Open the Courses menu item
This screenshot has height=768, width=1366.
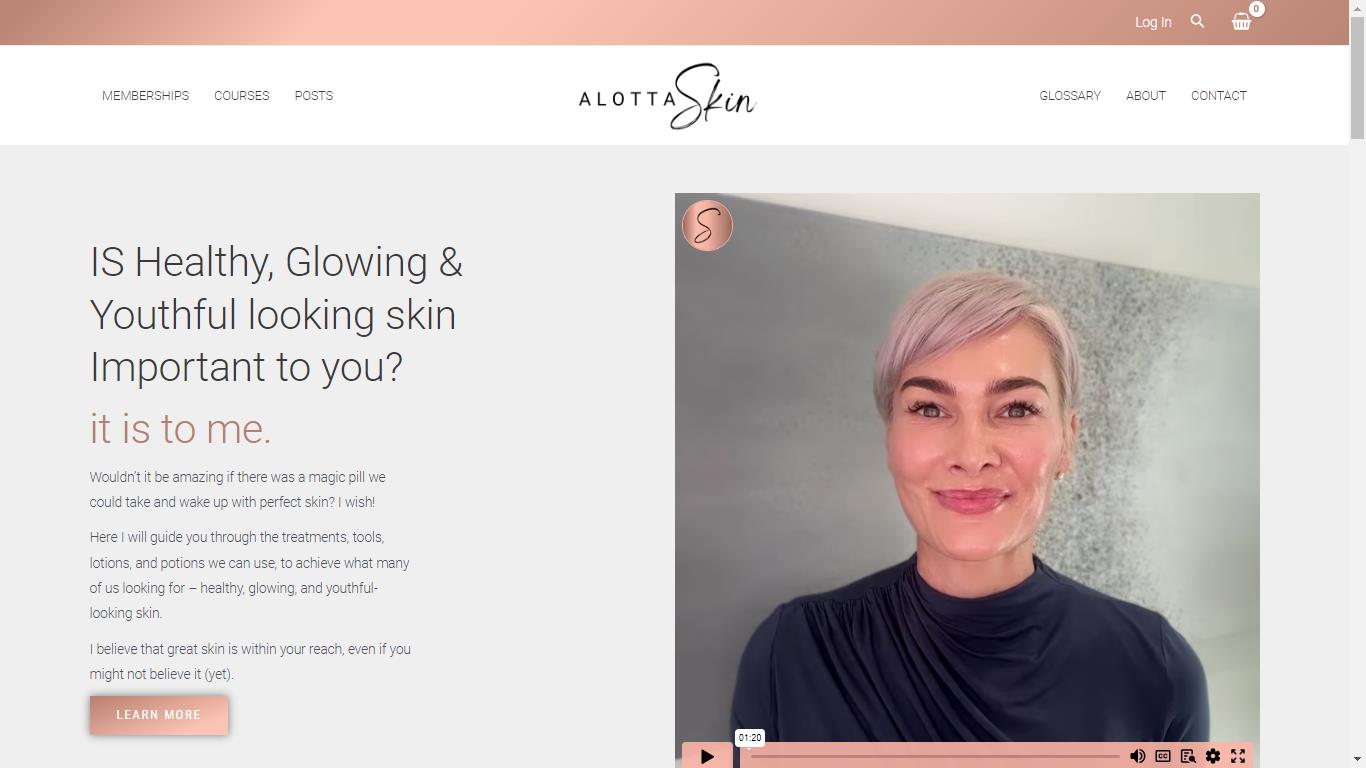click(241, 96)
